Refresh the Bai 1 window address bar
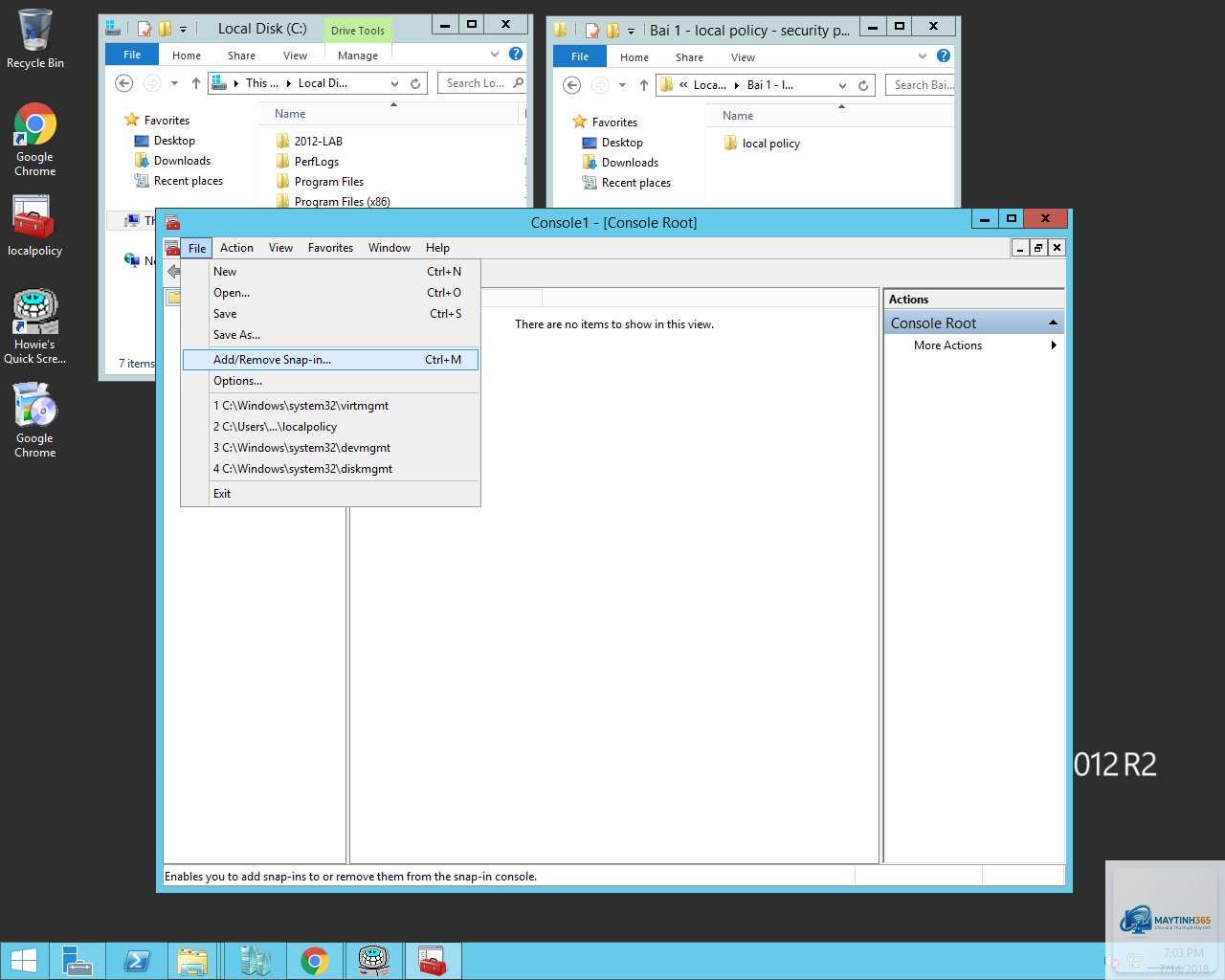1225x980 pixels. coord(863,85)
